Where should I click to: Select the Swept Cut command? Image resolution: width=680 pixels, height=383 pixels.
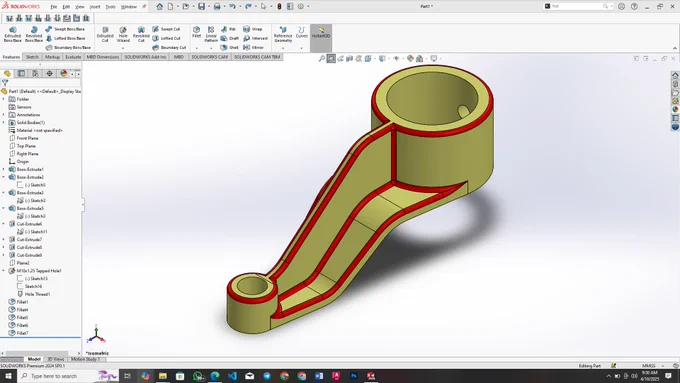[x=166, y=29]
